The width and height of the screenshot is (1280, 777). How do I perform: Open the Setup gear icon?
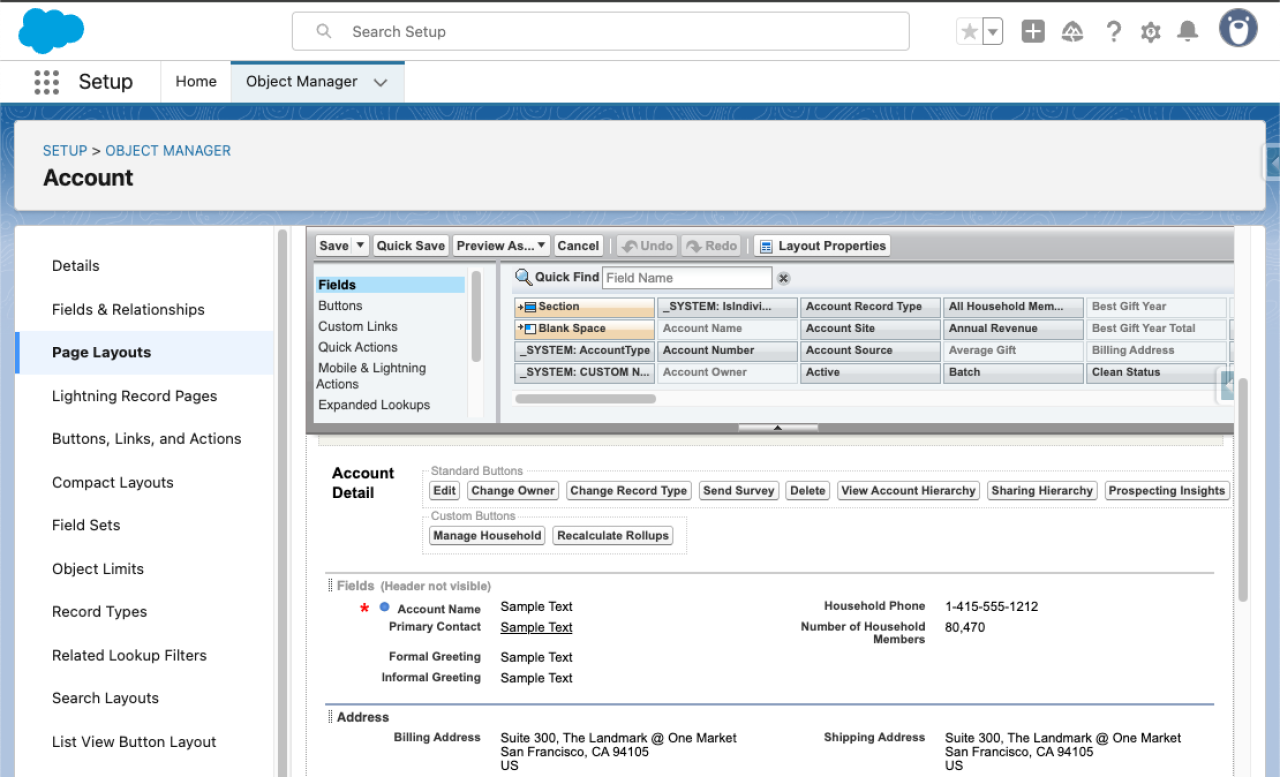1150,31
